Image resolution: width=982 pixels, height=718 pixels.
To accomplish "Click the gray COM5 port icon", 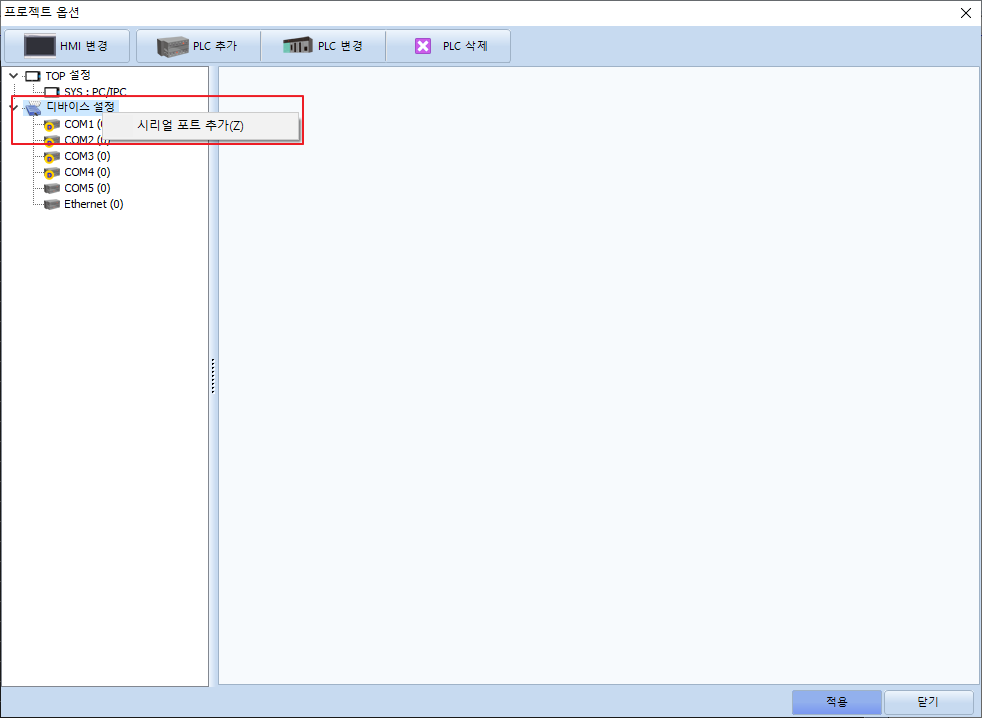I will (x=51, y=188).
